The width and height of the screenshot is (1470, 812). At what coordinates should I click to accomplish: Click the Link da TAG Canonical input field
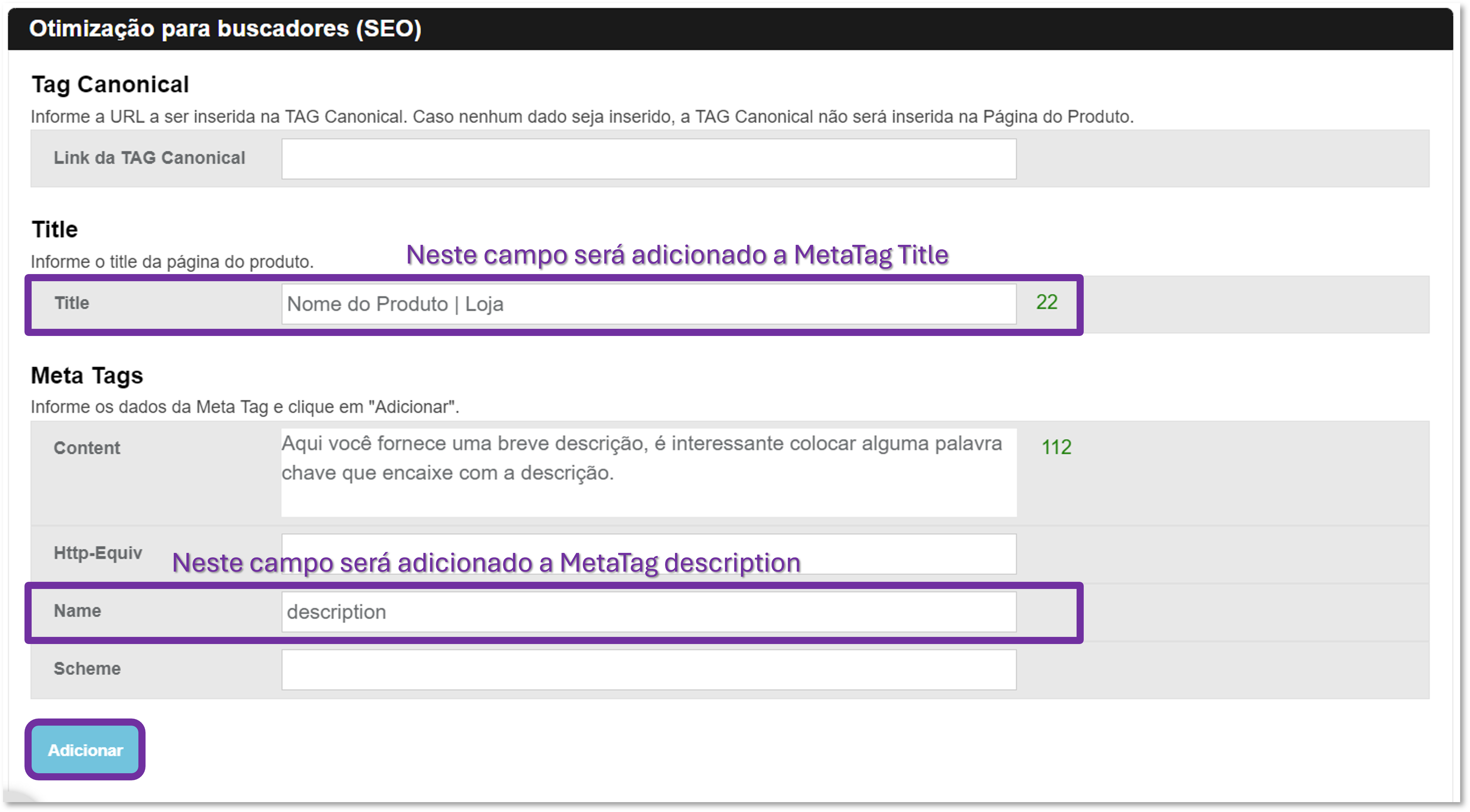pyautogui.click(x=648, y=159)
